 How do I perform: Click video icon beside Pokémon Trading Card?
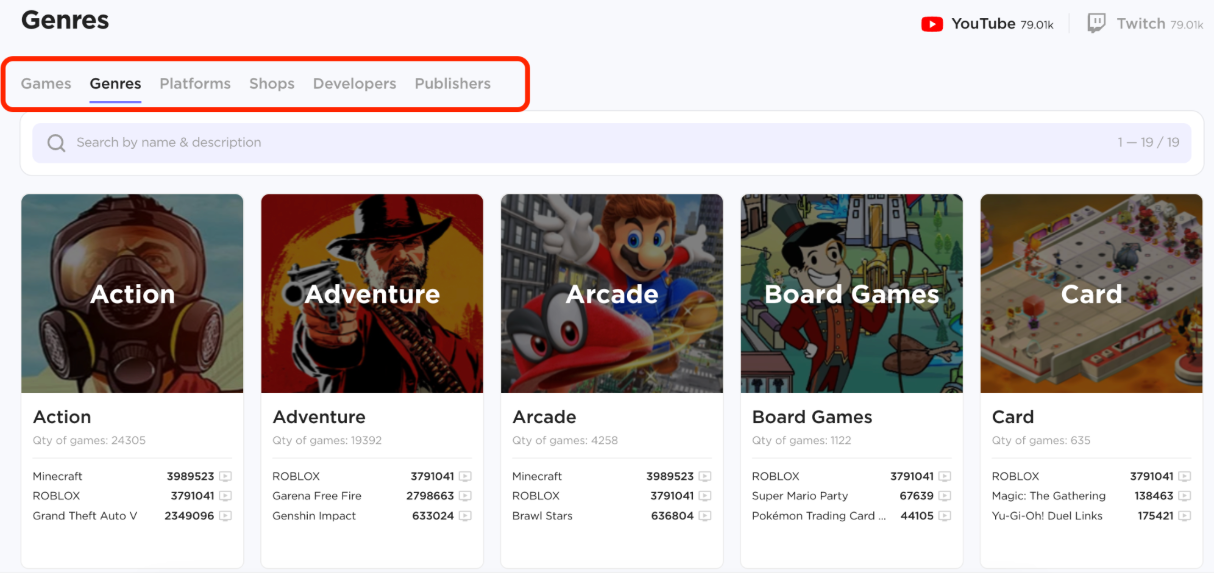(945, 516)
